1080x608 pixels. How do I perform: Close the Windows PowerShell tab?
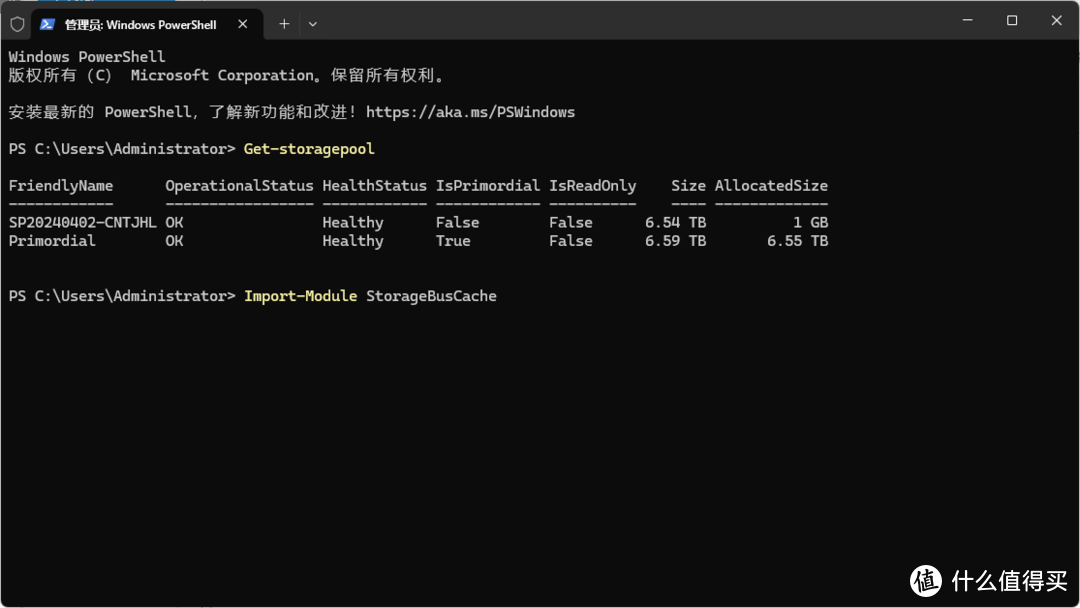242,24
